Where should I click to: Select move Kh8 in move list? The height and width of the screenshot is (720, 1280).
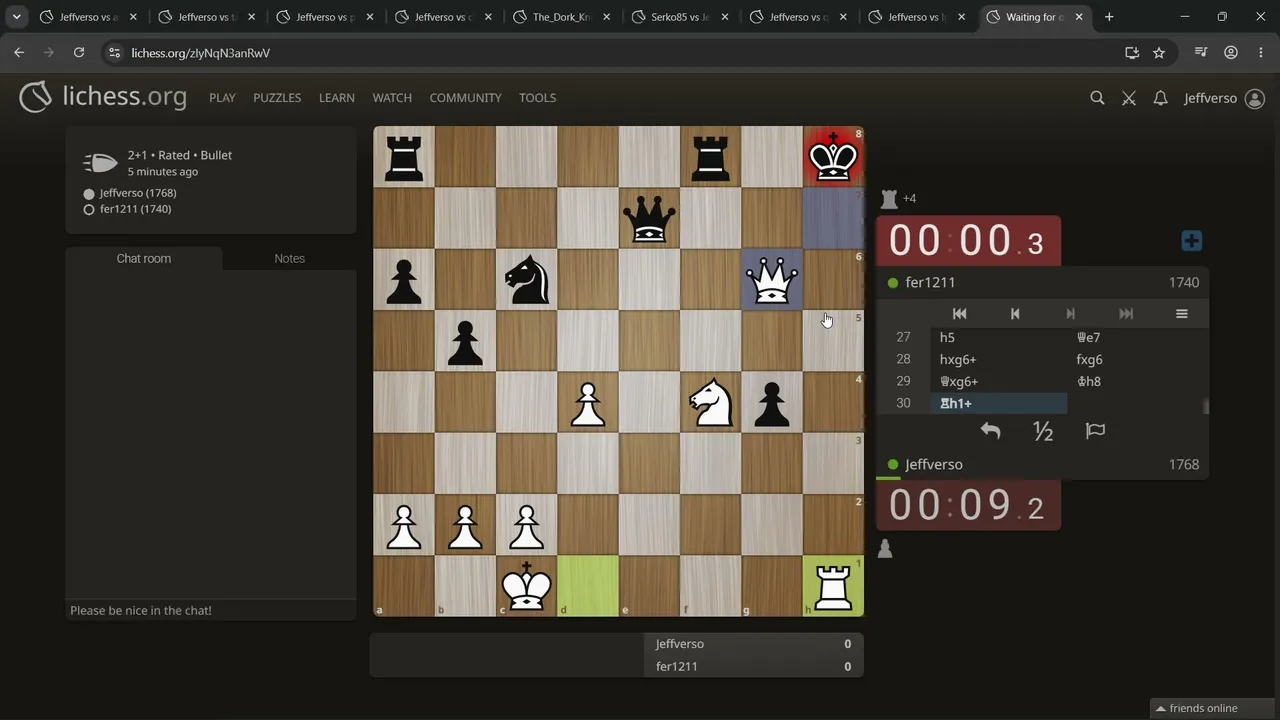pyautogui.click(x=1135, y=381)
